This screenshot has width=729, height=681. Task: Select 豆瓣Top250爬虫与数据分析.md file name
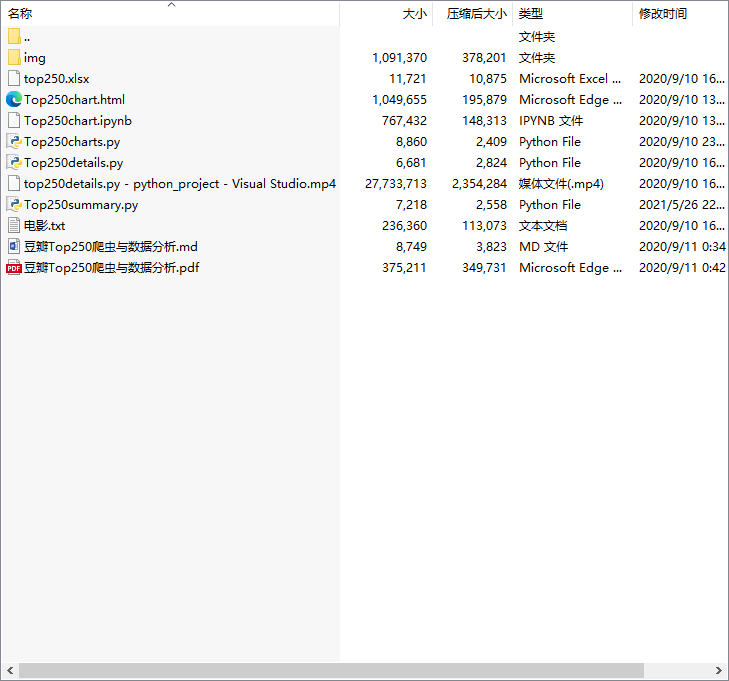pos(111,246)
